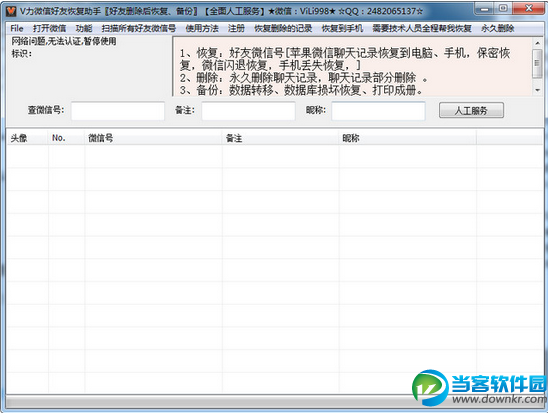Screen dimensions: 548x413
Task: Open the 使用方法 menu
Action: pos(202,28)
